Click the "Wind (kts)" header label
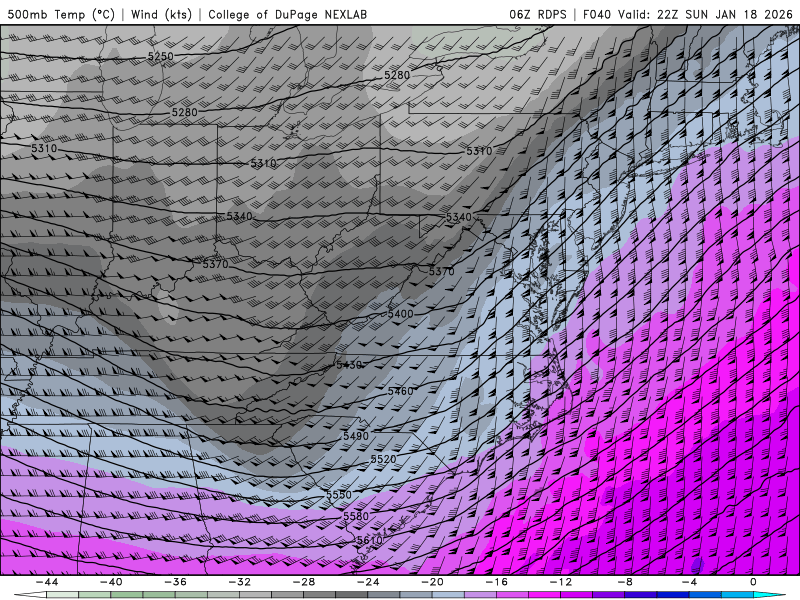 [161, 14]
